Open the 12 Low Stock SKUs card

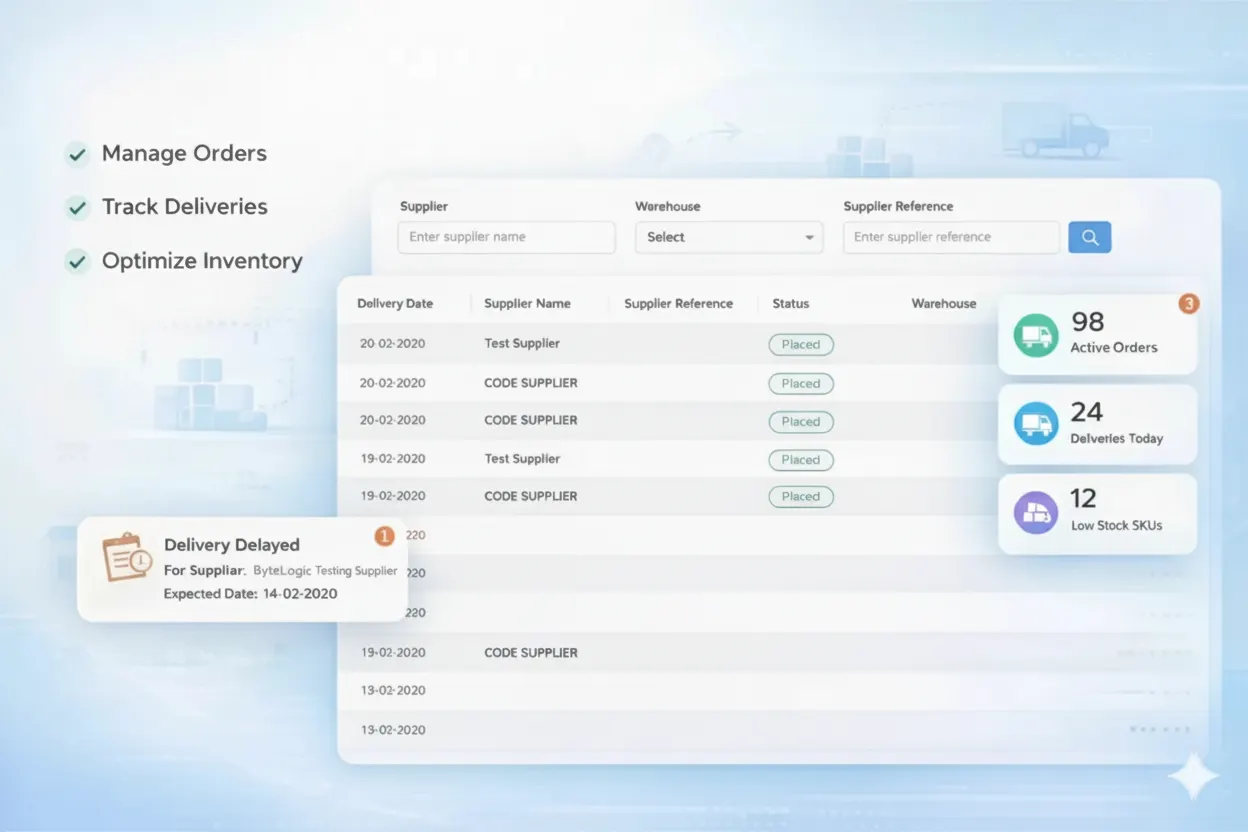(1097, 514)
